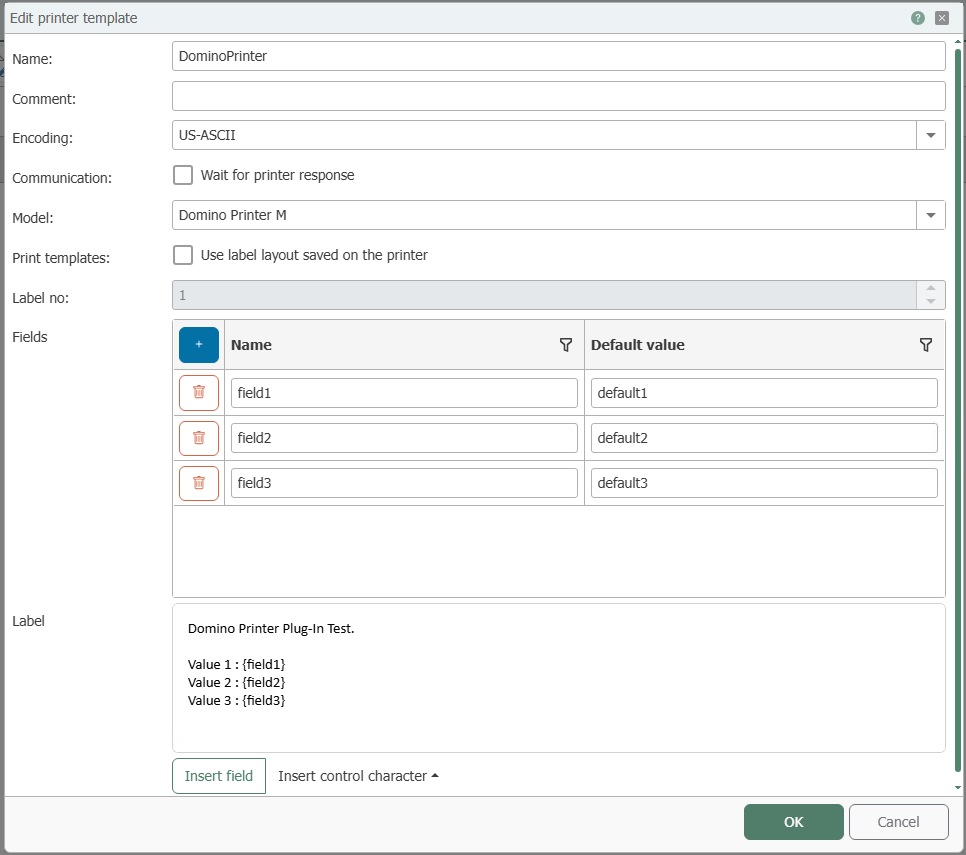This screenshot has height=855, width=966.
Task: Expand Insert control character menu
Action: 358,776
